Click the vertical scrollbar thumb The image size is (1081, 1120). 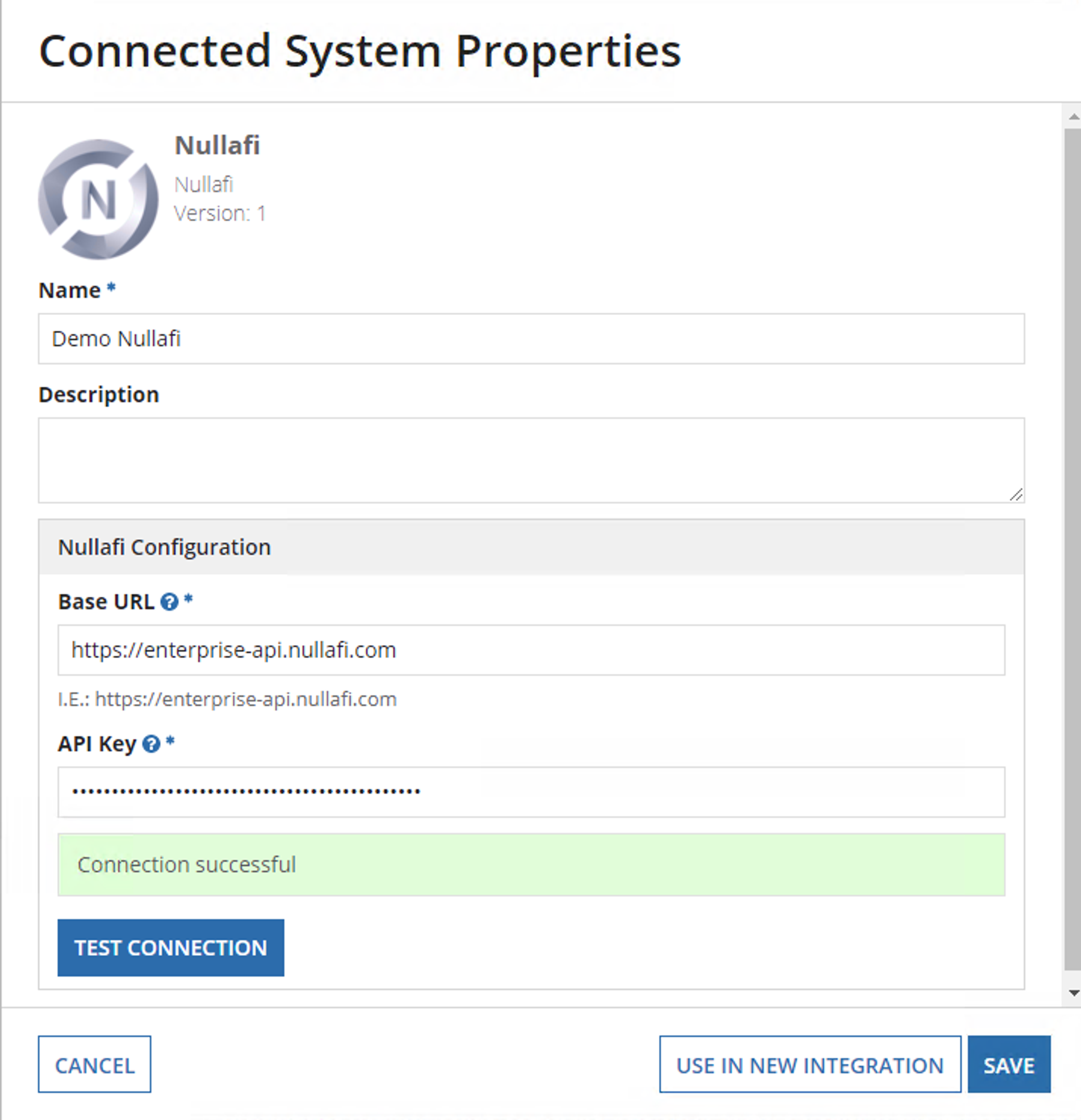point(1073,549)
